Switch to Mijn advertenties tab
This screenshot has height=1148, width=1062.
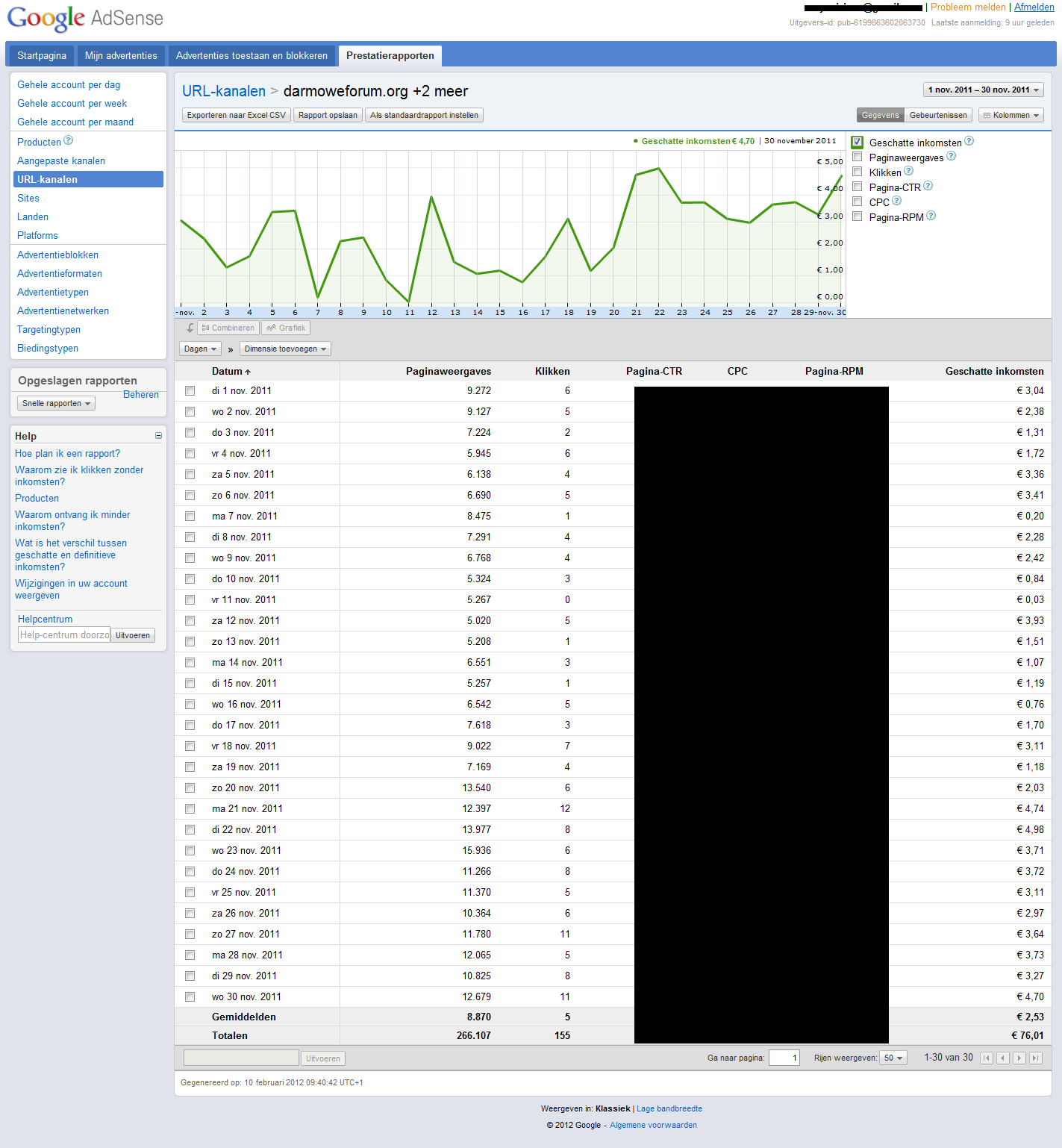pos(121,55)
